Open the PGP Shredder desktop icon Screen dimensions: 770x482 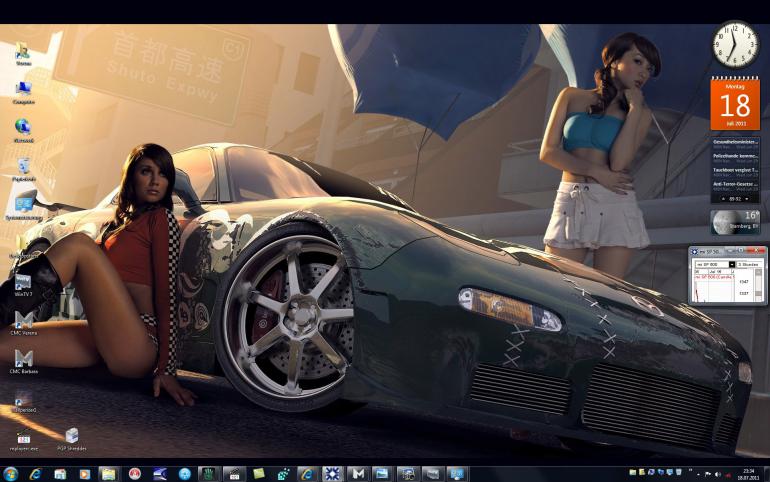71,436
